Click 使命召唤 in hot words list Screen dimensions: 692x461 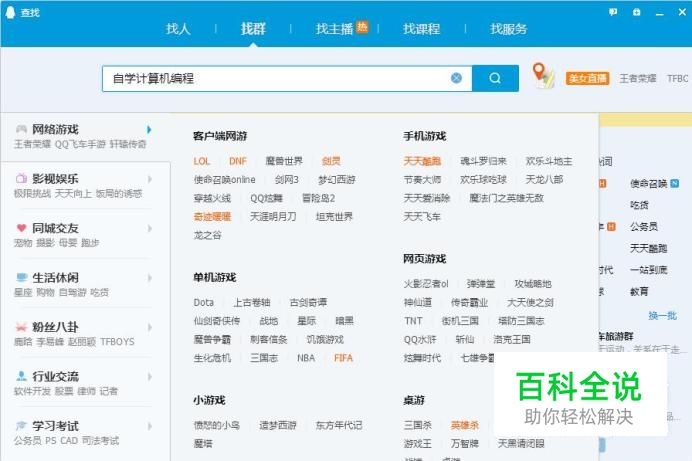click(x=648, y=184)
